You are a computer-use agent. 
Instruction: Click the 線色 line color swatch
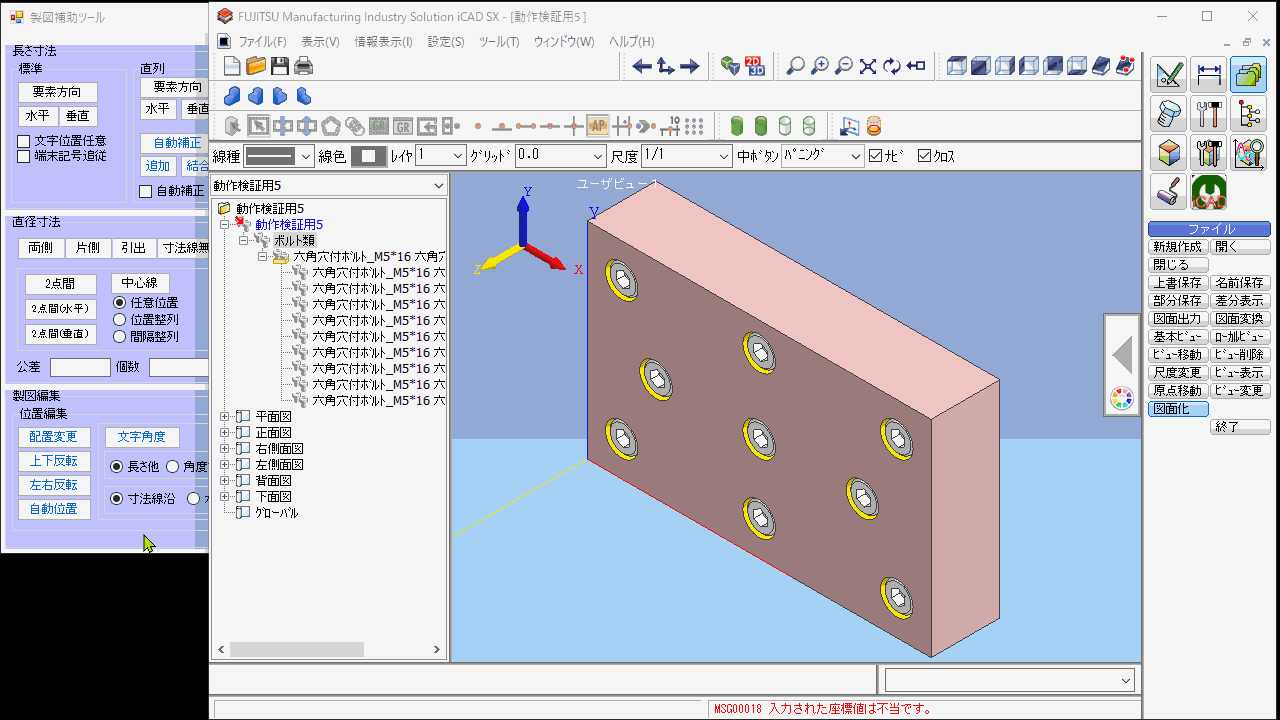[369, 156]
